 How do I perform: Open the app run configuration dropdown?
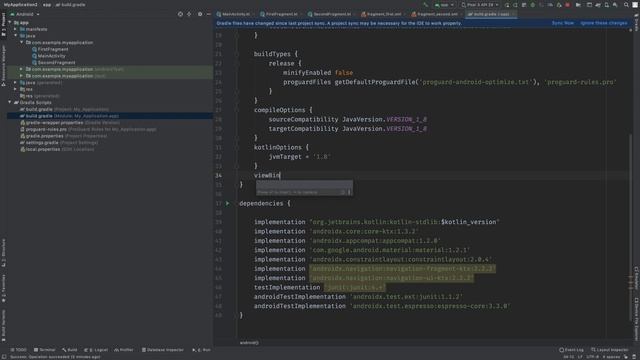click(x=444, y=5)
